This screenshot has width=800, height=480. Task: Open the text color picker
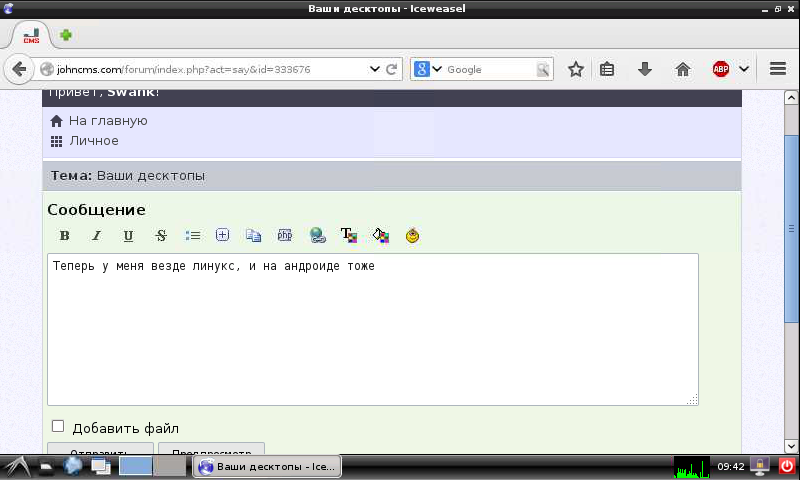coord(349,235)
